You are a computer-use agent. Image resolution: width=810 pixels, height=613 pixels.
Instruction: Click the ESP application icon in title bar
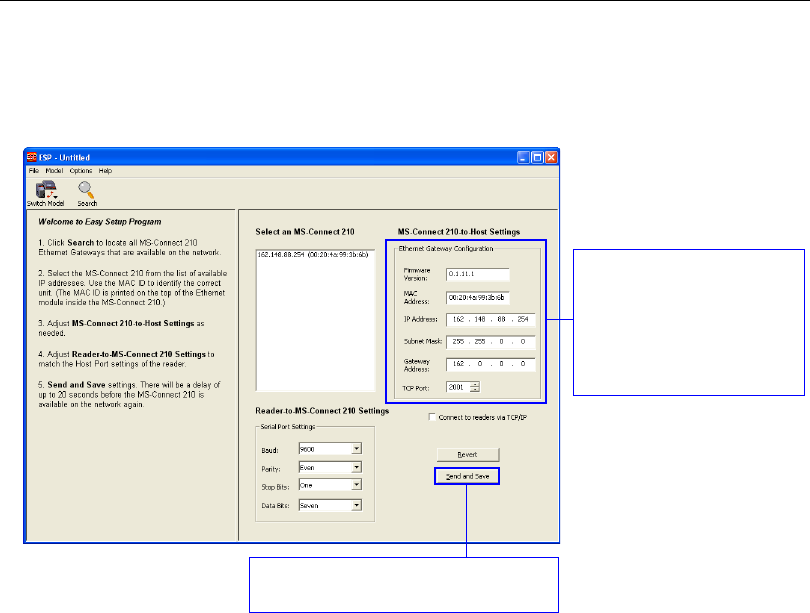pyautogui.click(x=32, y=157)
